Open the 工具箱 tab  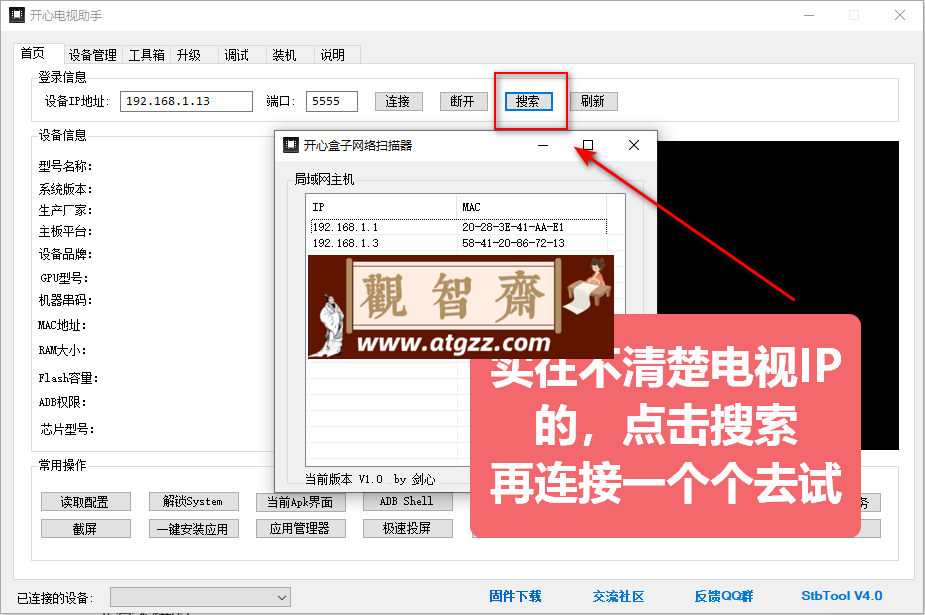pos(146,55)
